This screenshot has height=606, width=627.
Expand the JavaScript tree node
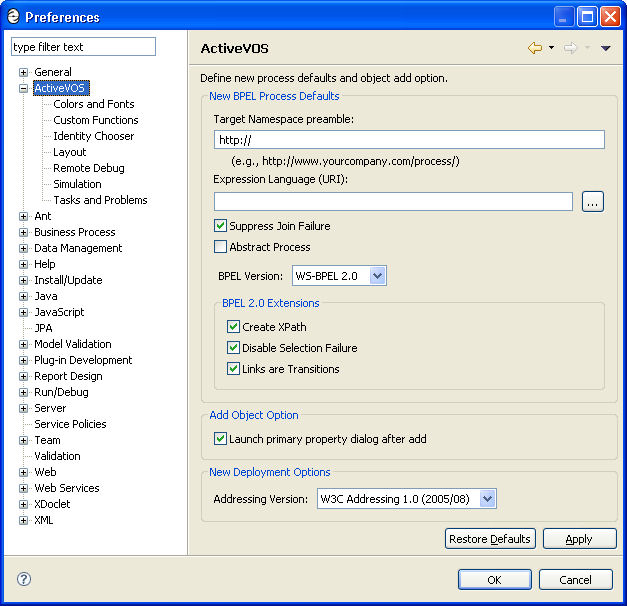point(24,312)
